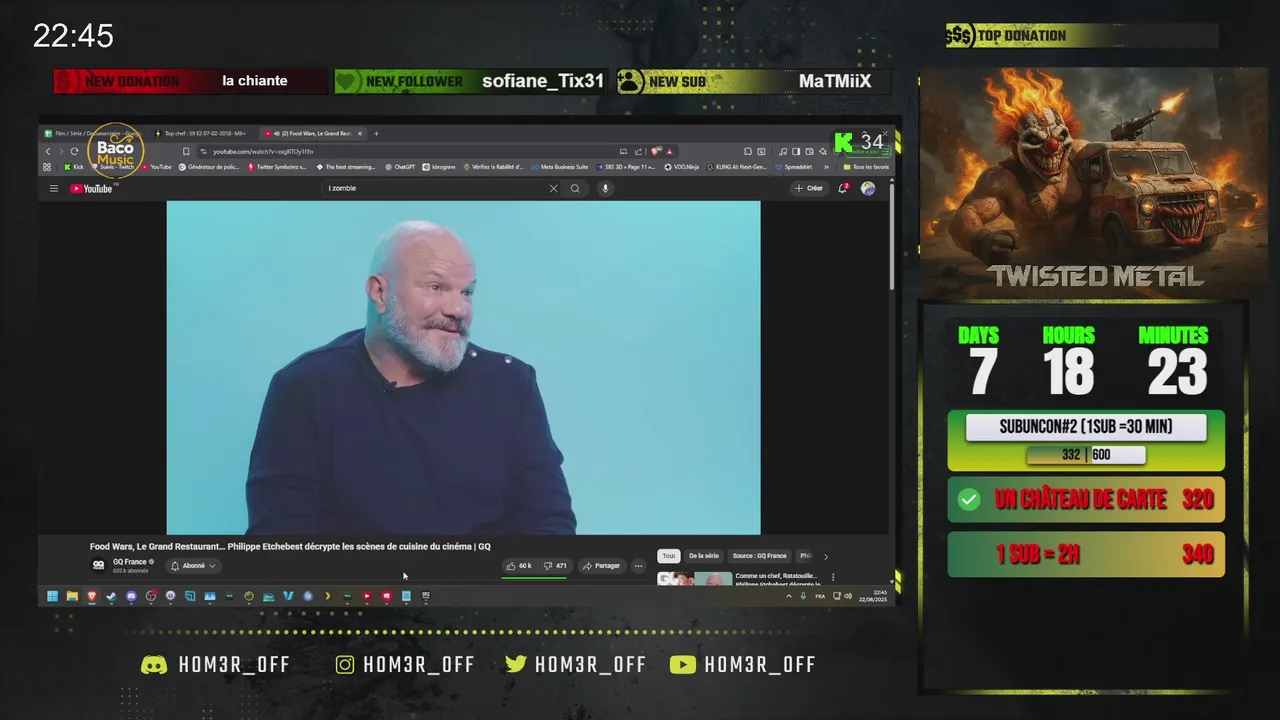The height and width of the screenshot is (720, 1280).
Task: Switch to the Top chef S9 E2 tab
Action: click(x=200, y=133)
